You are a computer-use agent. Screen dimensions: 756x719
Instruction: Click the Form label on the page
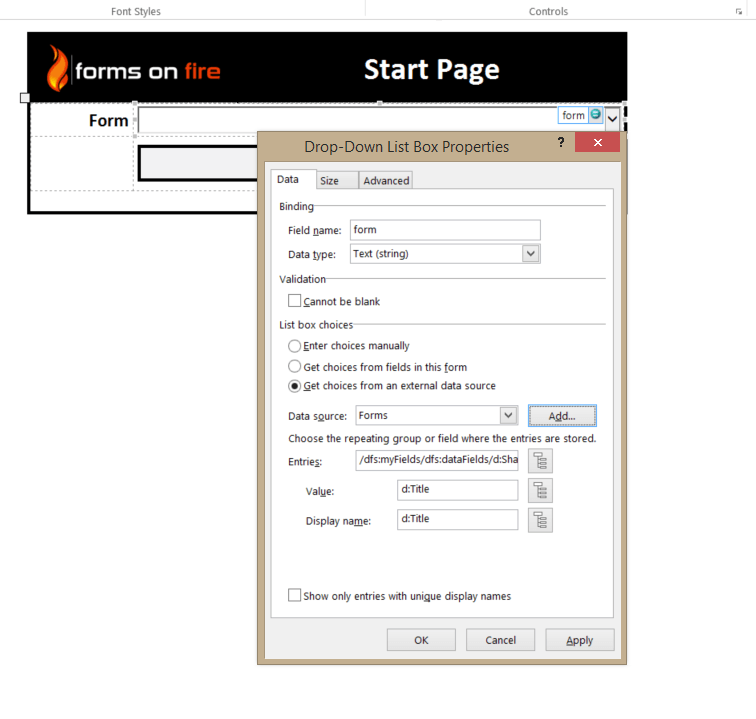(x=108, y=121)
